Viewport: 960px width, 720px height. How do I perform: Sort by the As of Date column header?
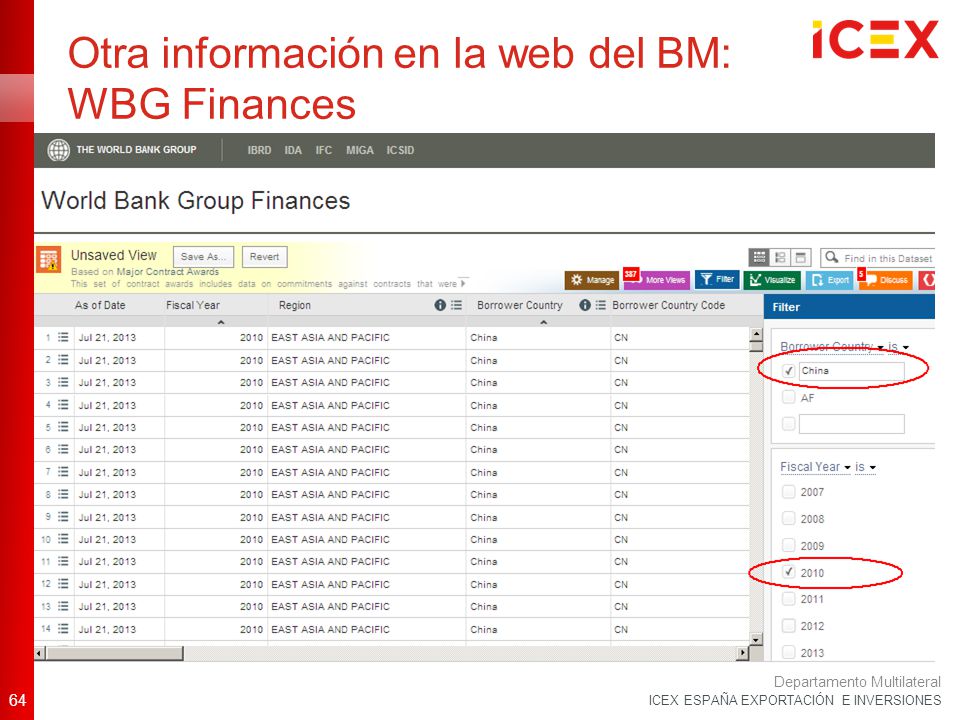[x=100, y=305]
